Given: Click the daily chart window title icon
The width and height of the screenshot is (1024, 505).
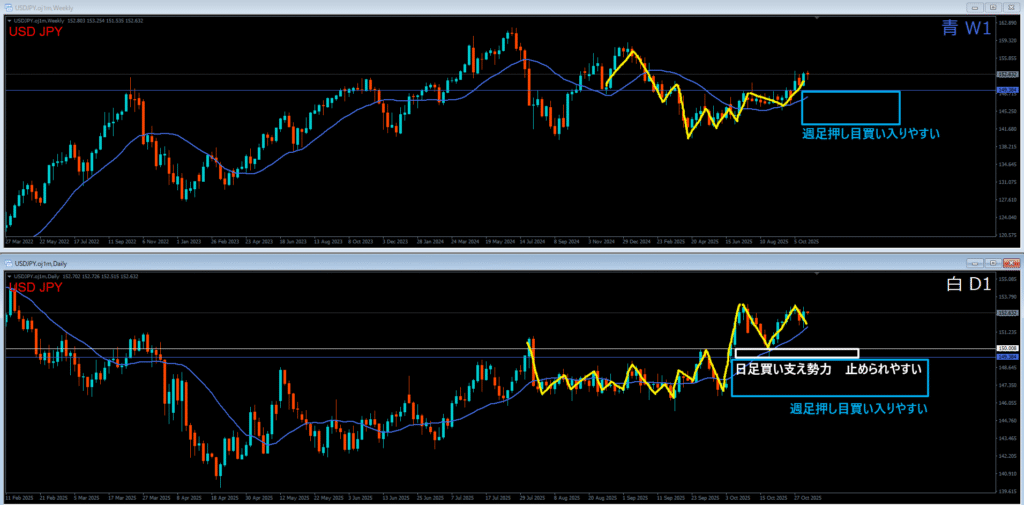Looking at the screenshot, I should [8, 262].
